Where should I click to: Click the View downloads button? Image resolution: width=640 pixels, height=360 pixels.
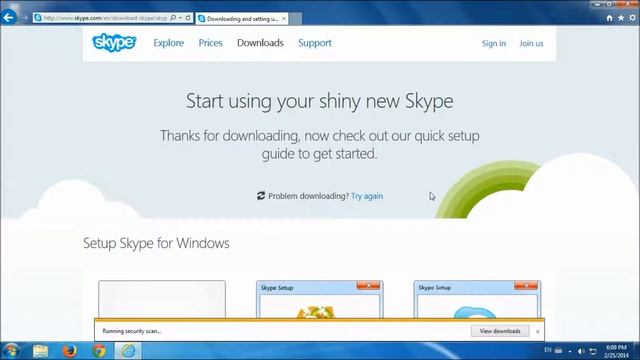click(x=500, y=331)
